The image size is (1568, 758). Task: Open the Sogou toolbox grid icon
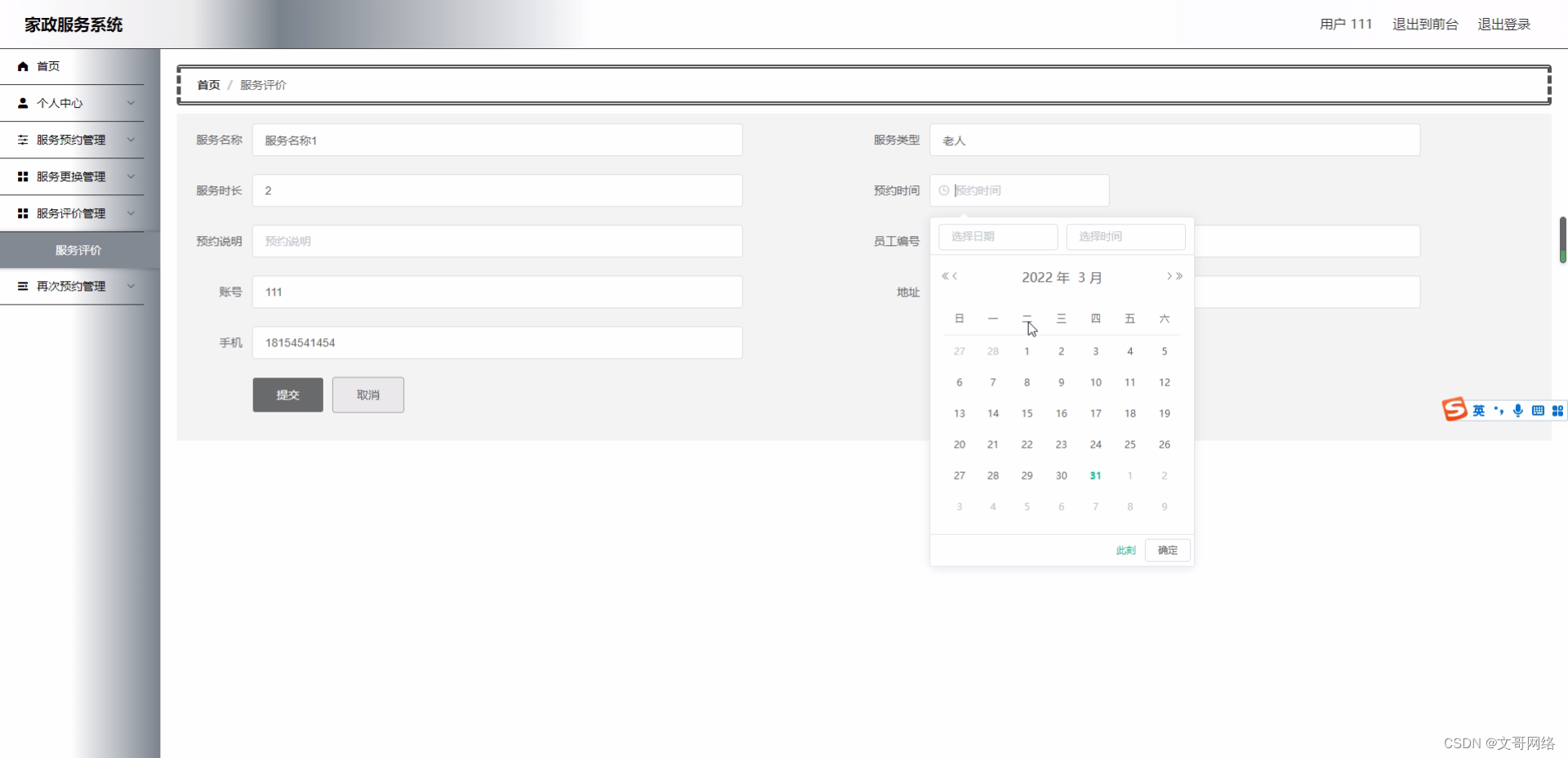pyautogui.click(x=1559, y=410)
